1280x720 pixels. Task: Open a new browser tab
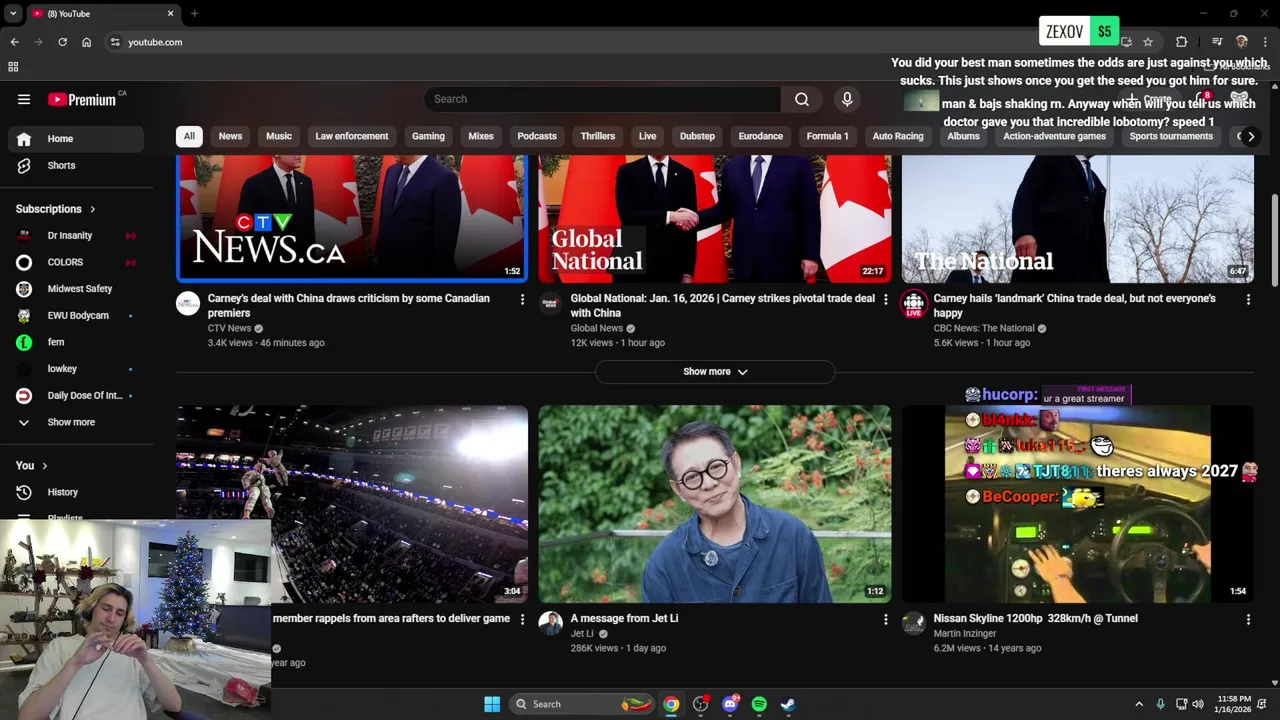tap(194, 14)
